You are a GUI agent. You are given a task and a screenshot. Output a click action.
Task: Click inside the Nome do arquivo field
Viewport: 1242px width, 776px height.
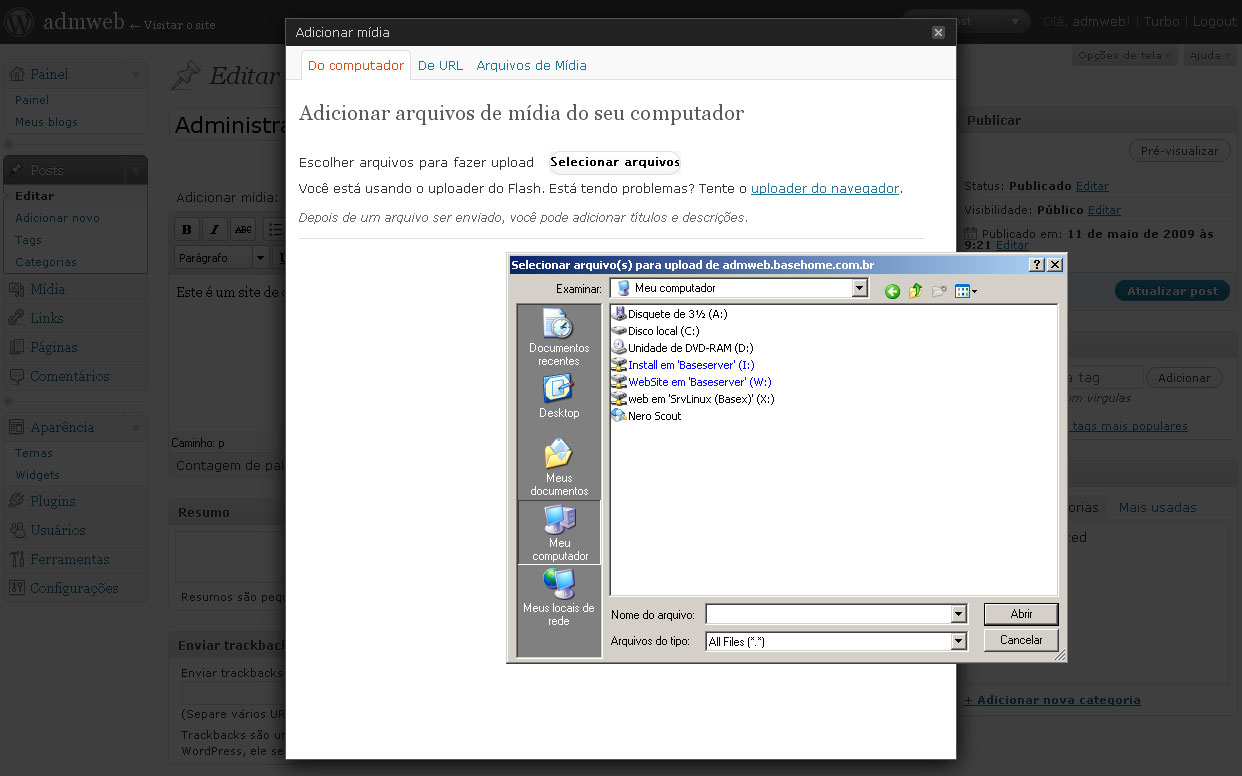click(828, 614)
